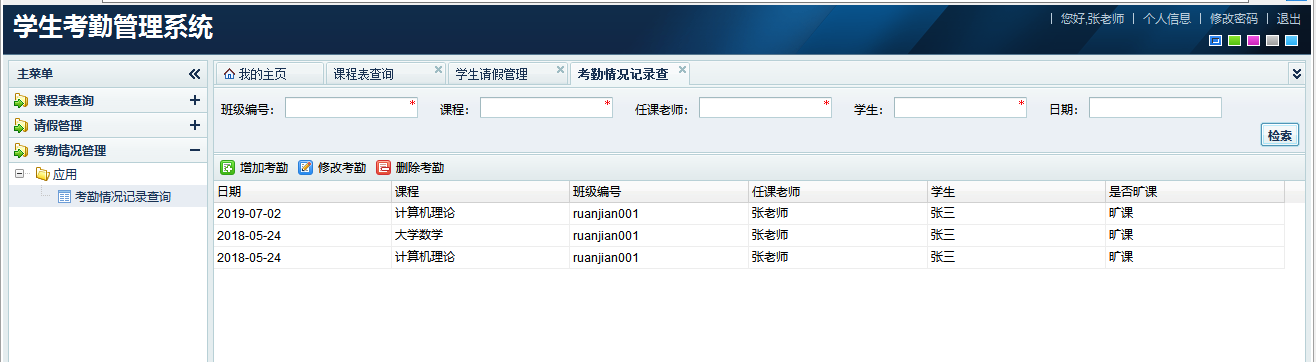Open the tab list overflow chevron
Image resolution: width=1316 pixels, height=362 pixels.
(1297, 74)
